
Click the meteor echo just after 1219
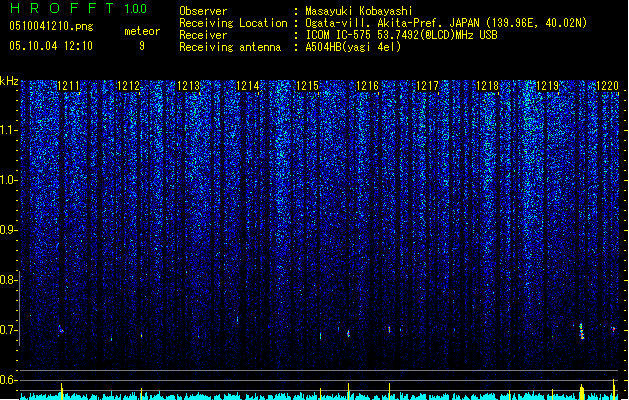[x=581, y=331]
